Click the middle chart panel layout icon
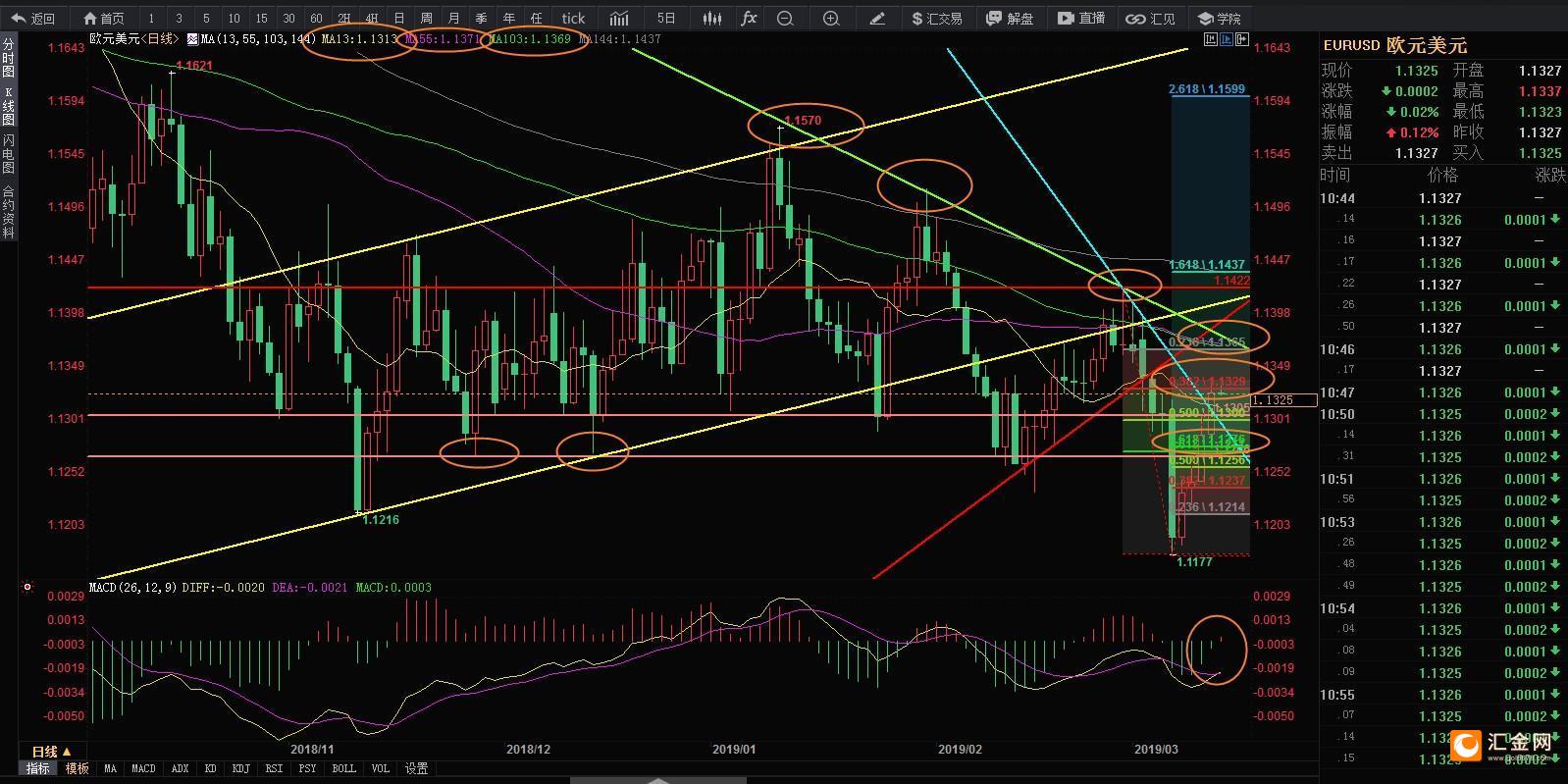1568x784 pixels. tap(1227, 39)
